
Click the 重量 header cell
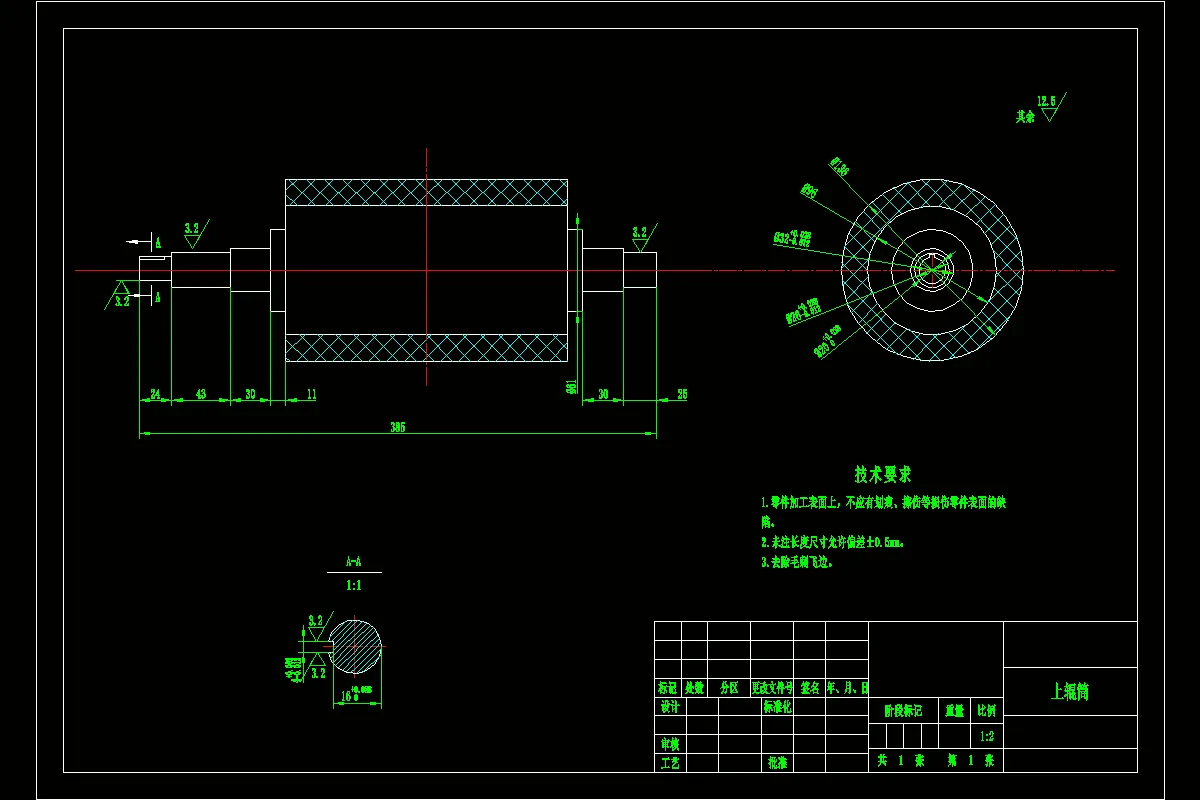point(955,711)
